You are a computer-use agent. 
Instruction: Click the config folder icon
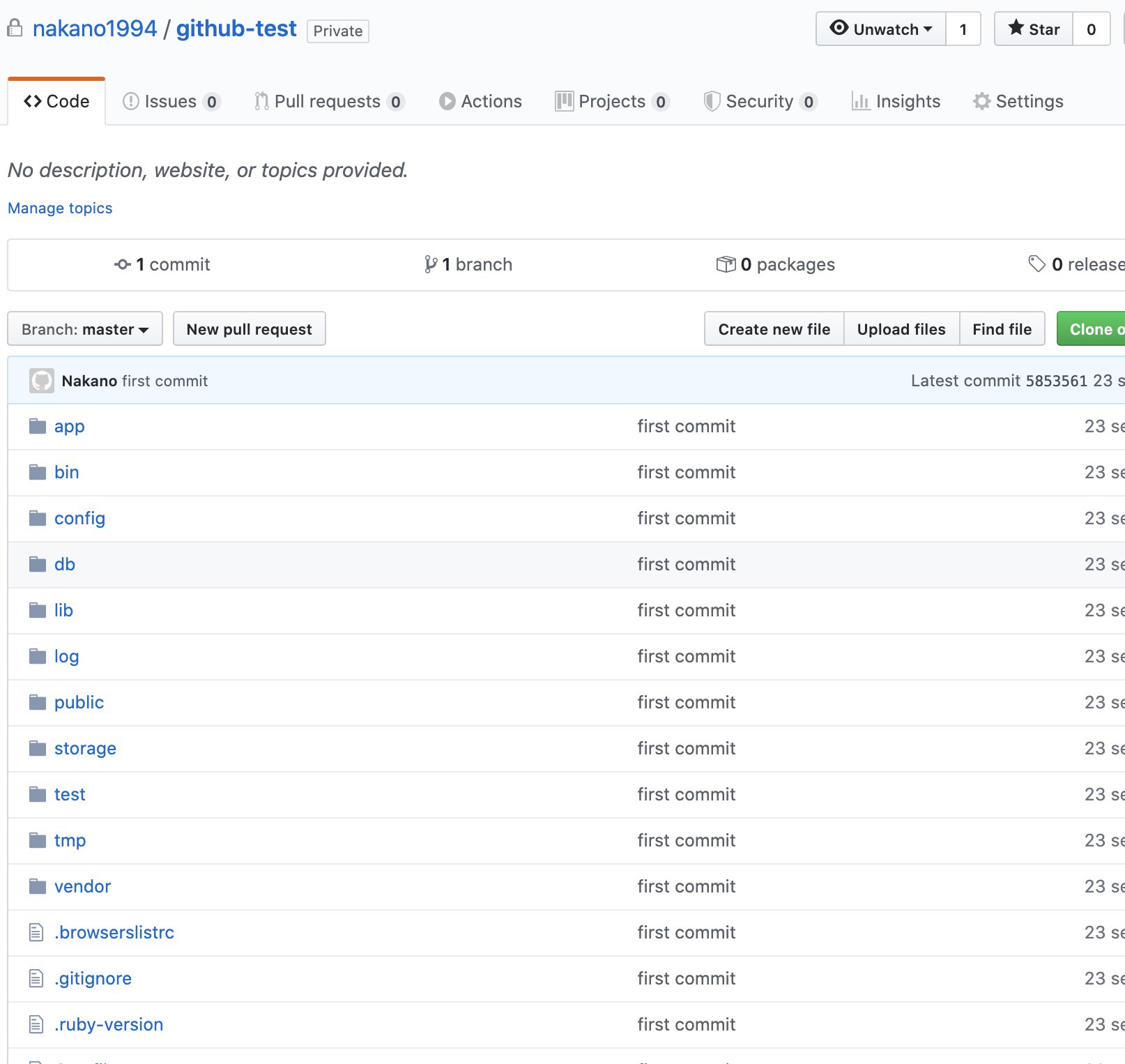pyautogui.click(x=38, y=518)
